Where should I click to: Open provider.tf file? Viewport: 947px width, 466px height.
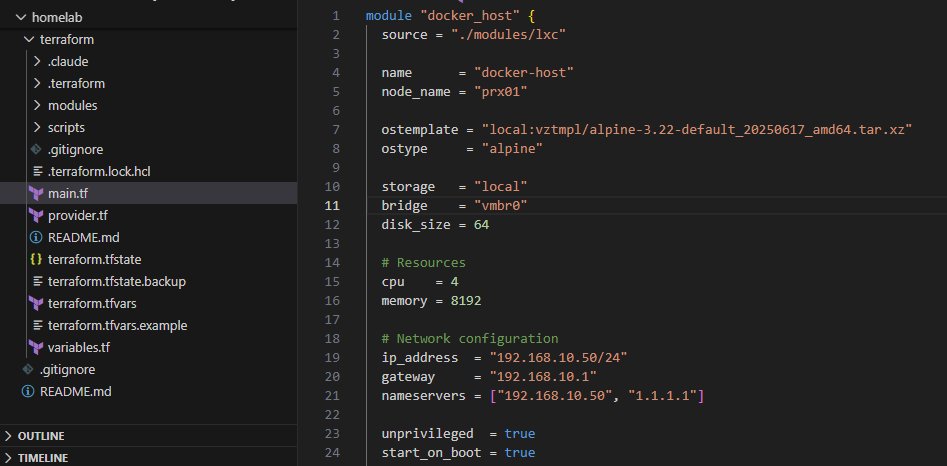click(78, 215)
